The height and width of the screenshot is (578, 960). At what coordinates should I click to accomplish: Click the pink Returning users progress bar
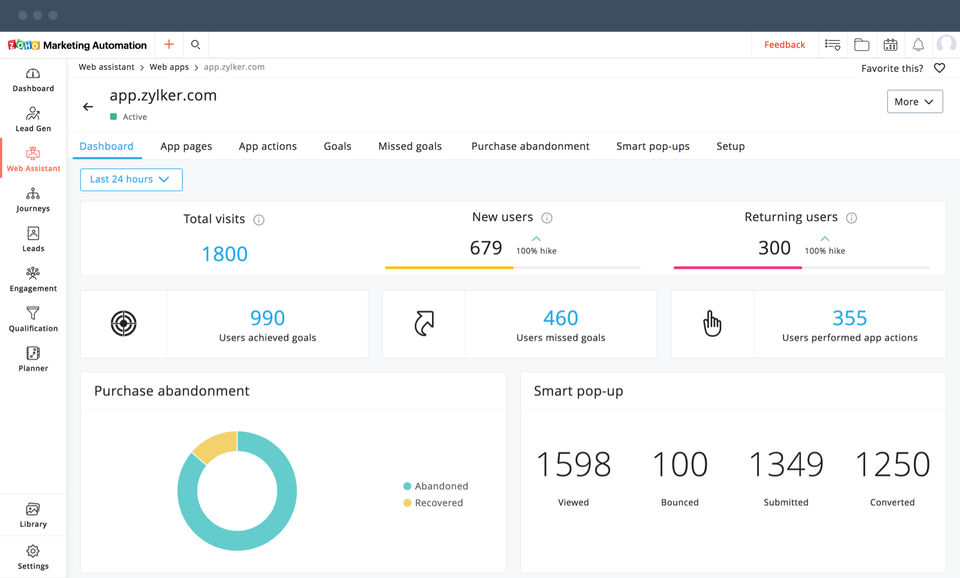coord(738,268)
